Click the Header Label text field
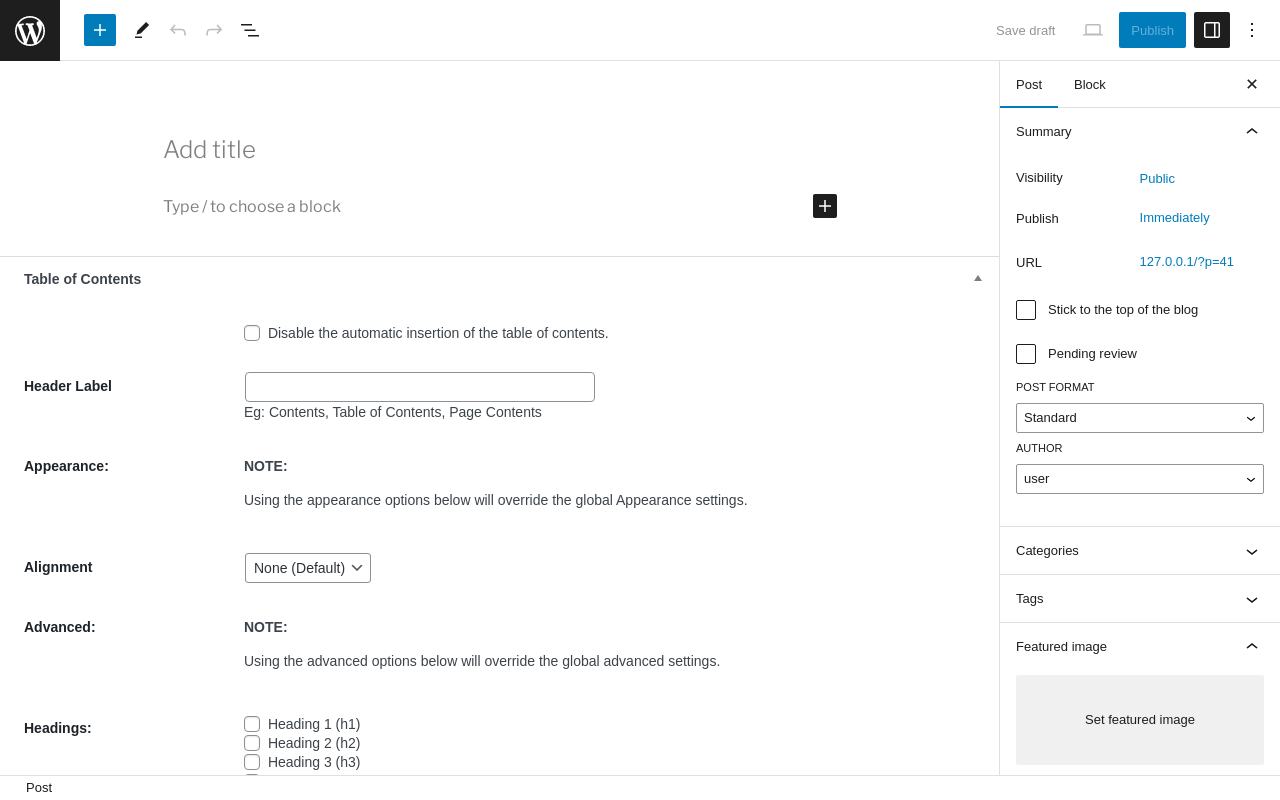 pos(420,387)
